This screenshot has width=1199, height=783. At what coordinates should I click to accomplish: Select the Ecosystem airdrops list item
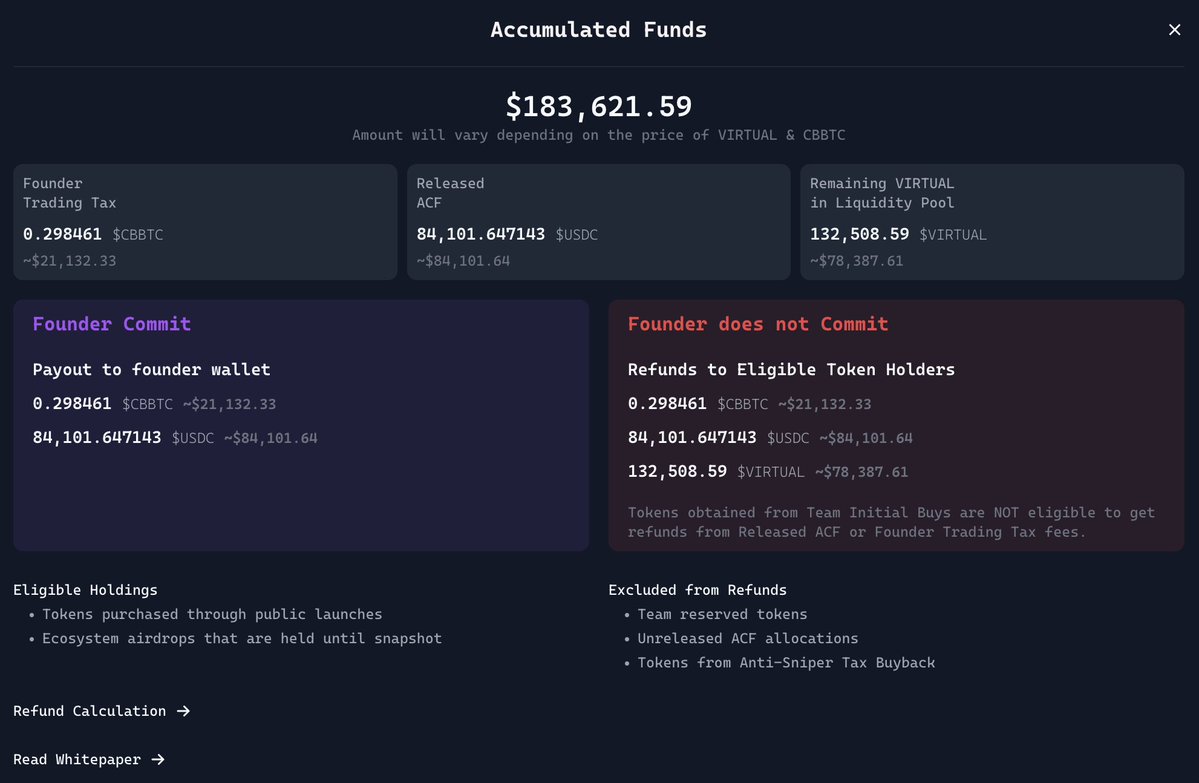241,638
